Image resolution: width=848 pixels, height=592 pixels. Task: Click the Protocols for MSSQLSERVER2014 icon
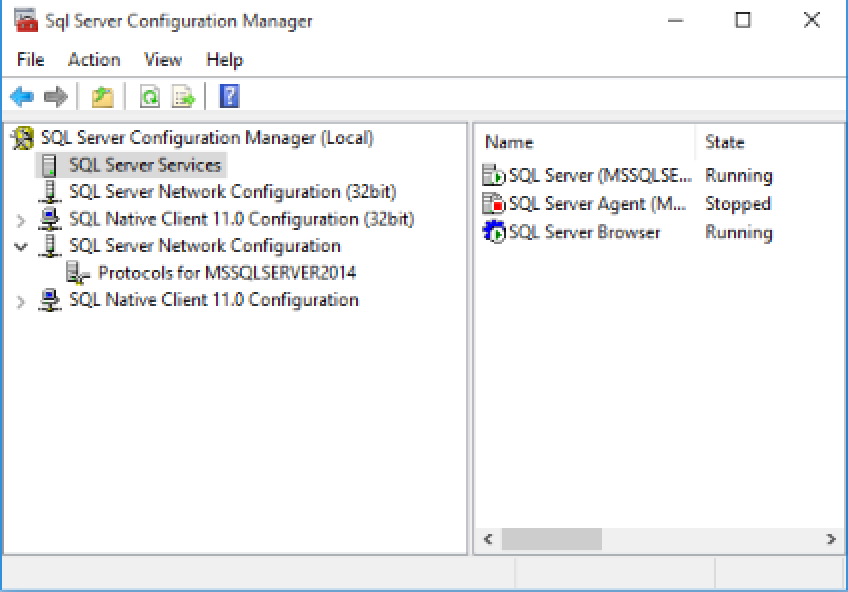(78, 273)
